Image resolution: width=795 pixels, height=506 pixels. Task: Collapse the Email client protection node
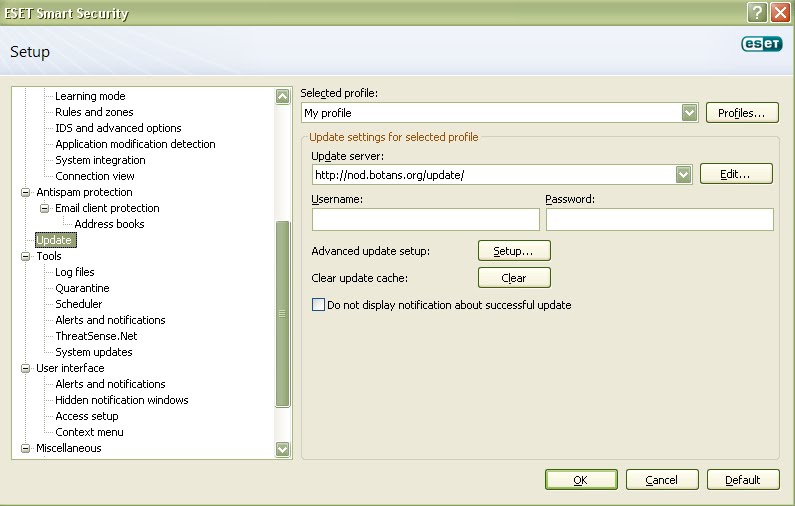[x=44, y=208]
